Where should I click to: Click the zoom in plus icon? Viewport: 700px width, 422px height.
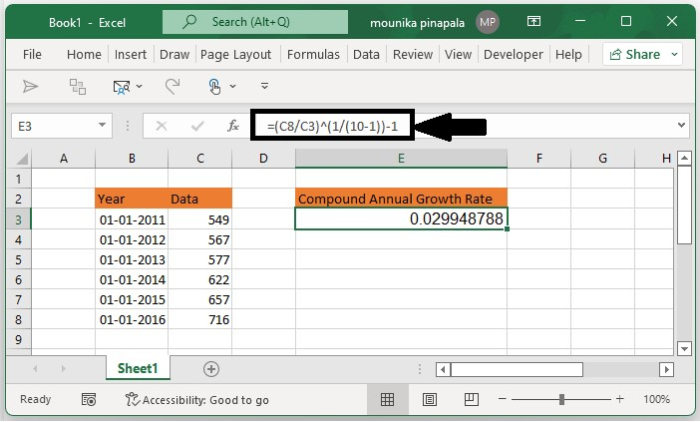tap(620, 399)
